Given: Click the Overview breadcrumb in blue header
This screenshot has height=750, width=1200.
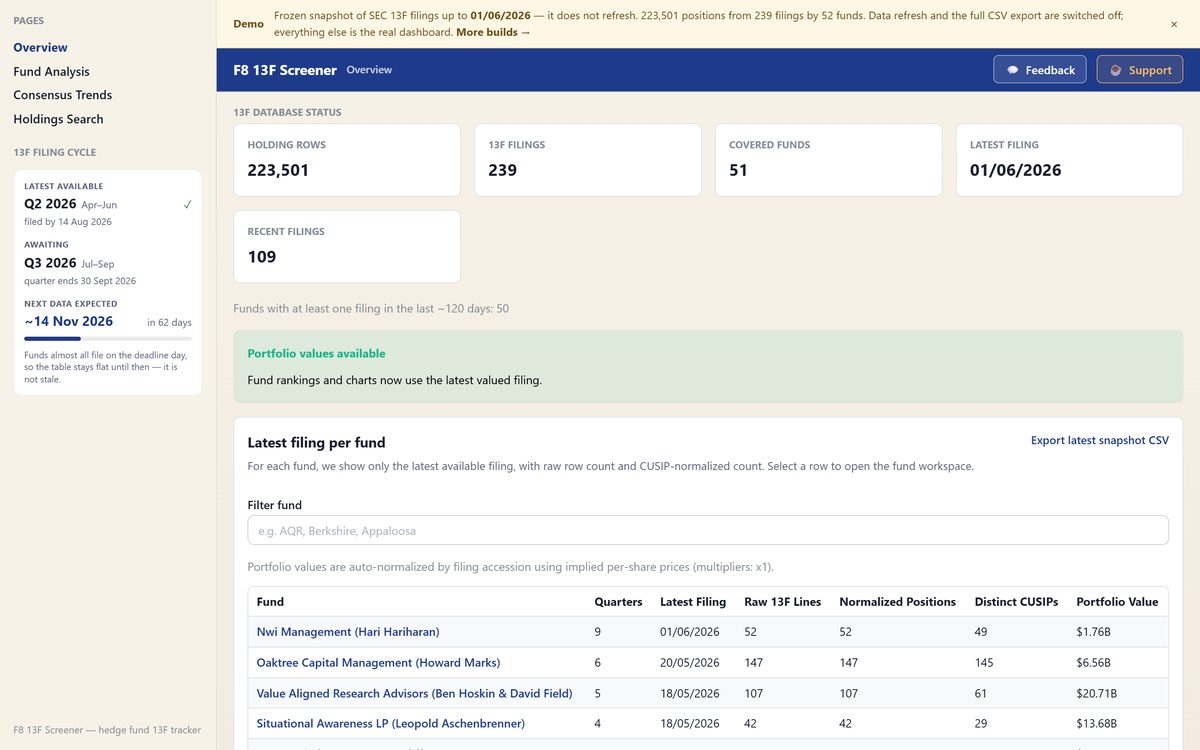Looking at the screenshot, I should pyautogui.click(x=369, y=70).
